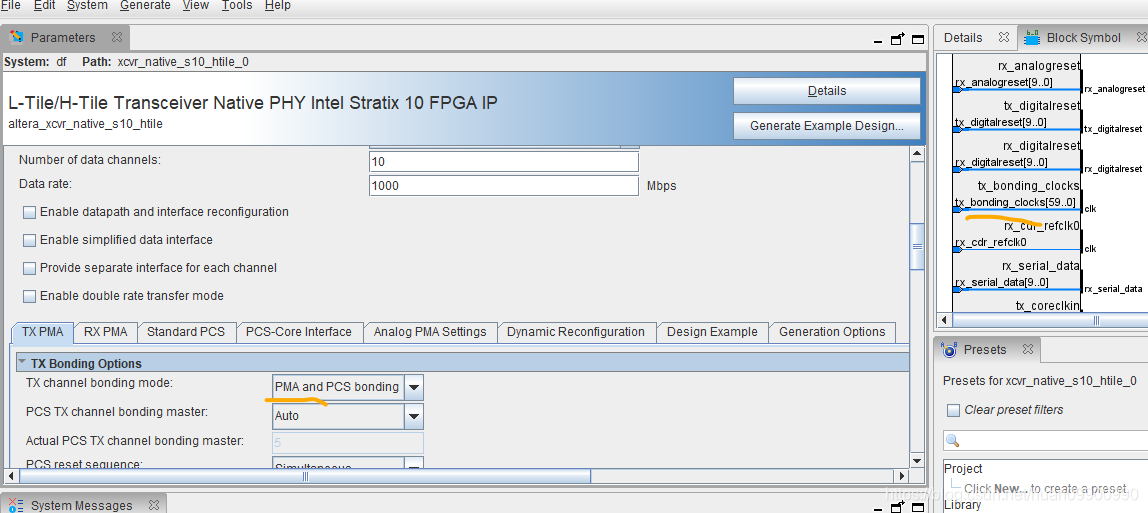Select Project in presets tree

point(963,469)
